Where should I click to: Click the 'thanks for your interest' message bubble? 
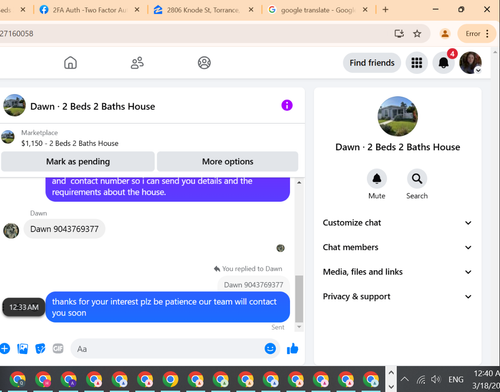pos(167,307)
